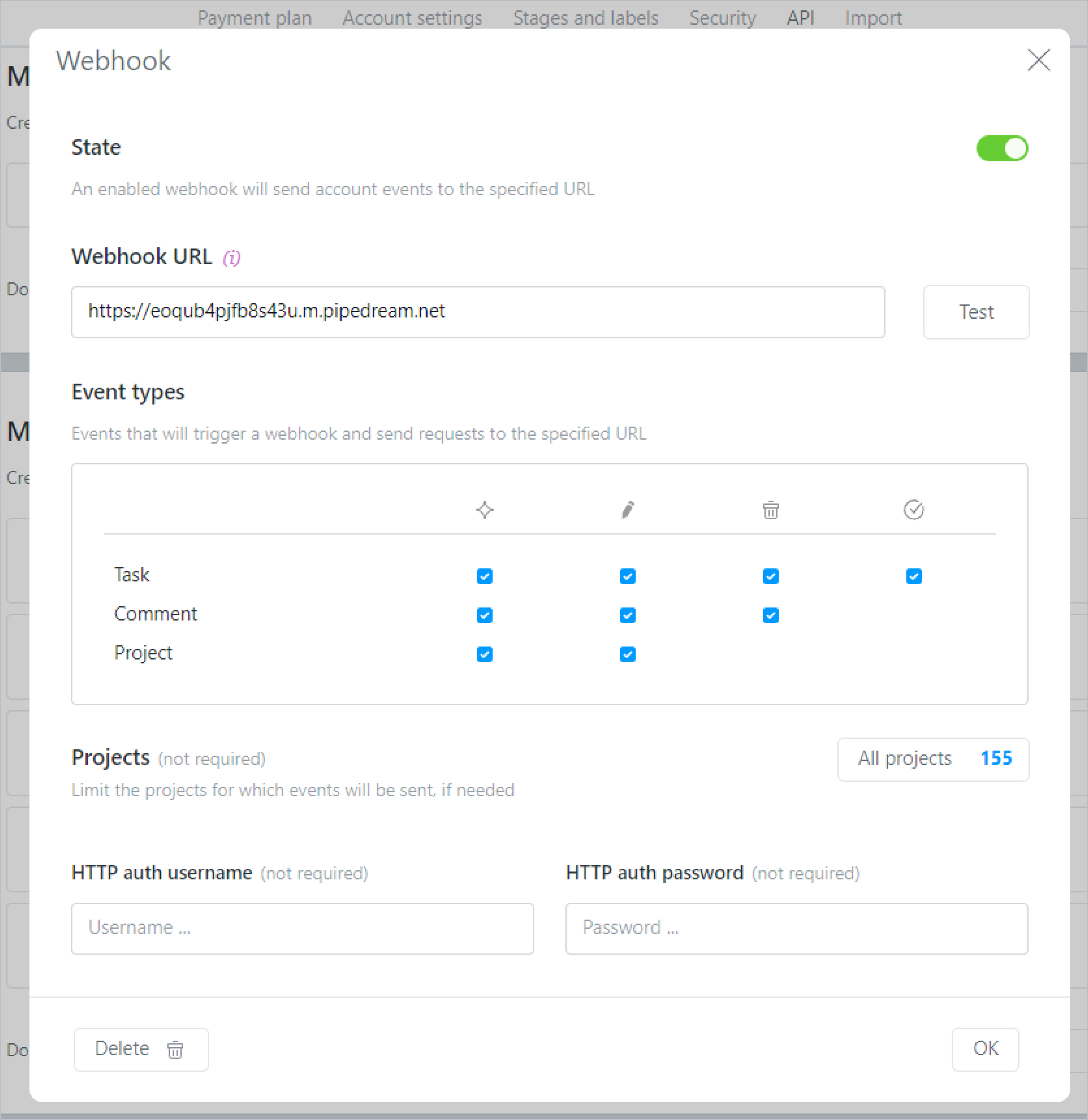This screenshot has height=1120, width=1088.
Task: Switch to Account settings
Action: (412, 18)
